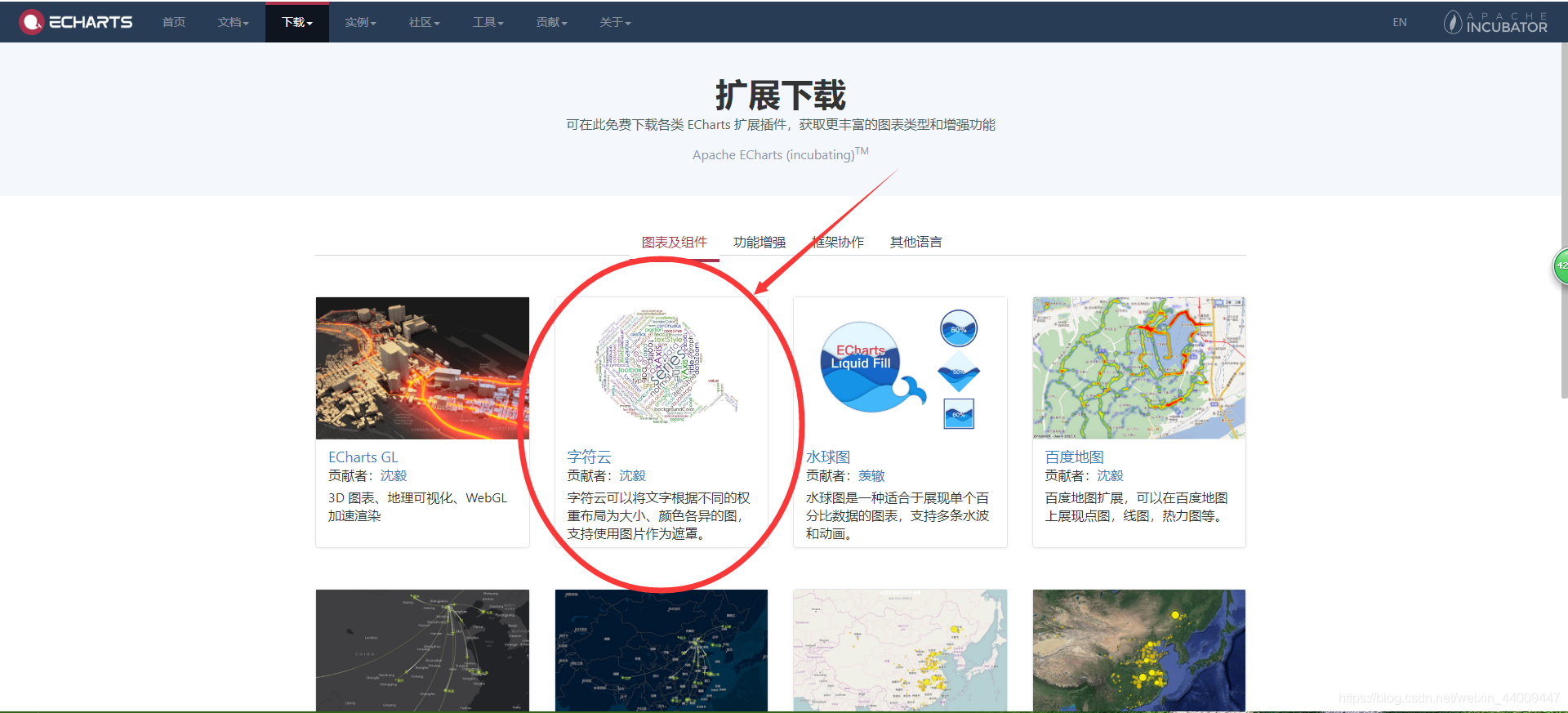The height and width of the screenshot is (713, 1568).
Task: Open contributor 沈毅 under ECharts GL
Action: (394, 476)
